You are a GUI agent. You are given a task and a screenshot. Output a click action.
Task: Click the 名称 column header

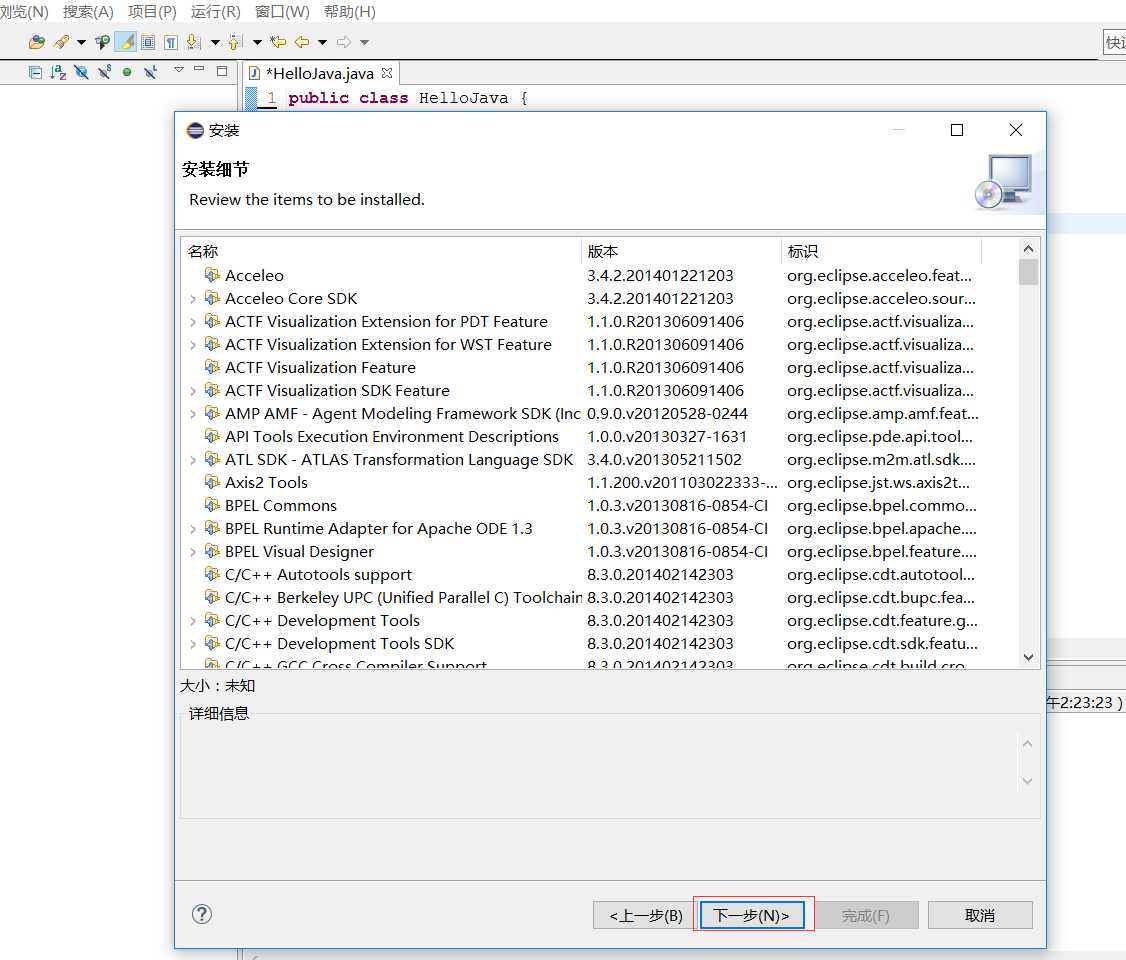(381, 251)
